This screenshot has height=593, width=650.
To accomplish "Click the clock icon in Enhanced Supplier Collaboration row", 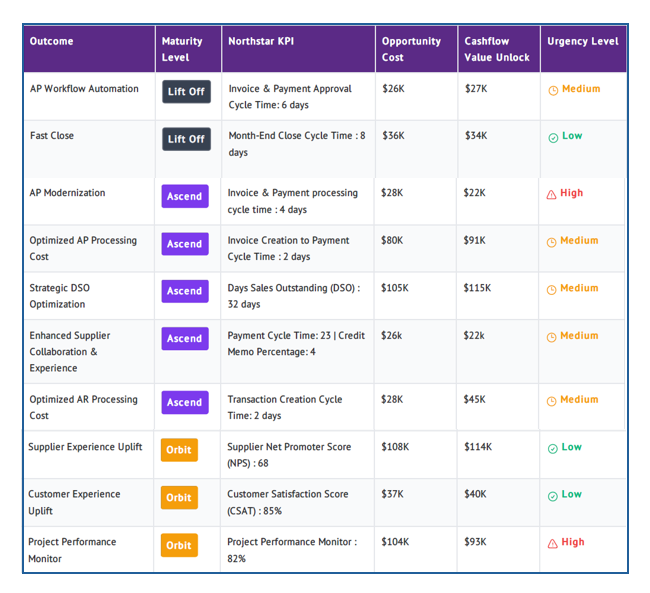I will point(551,337).
